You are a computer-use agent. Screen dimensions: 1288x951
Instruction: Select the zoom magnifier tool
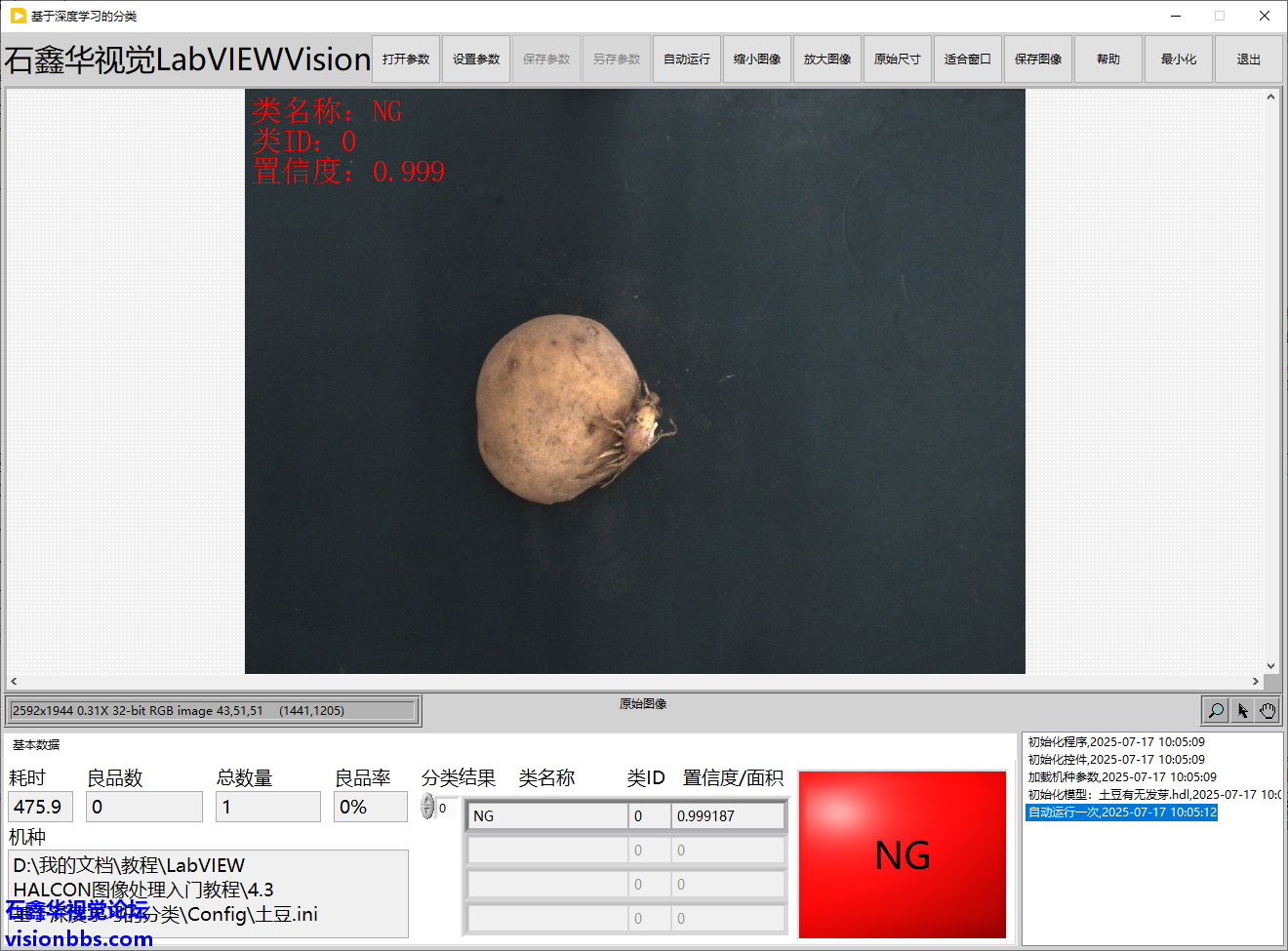click(1216, 710)
